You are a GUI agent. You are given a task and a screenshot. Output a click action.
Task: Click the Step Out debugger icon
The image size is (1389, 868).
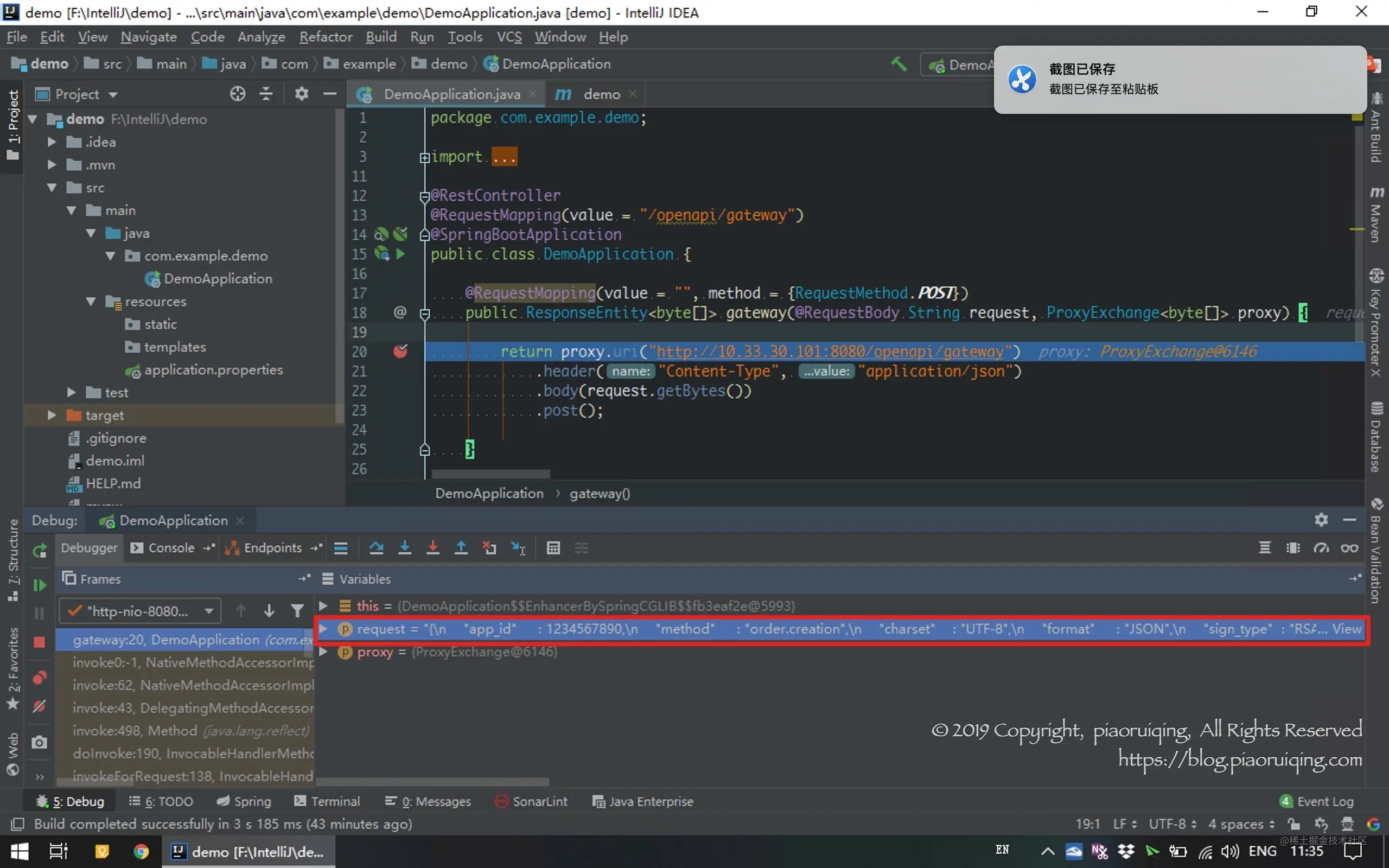tap(461, 548)
